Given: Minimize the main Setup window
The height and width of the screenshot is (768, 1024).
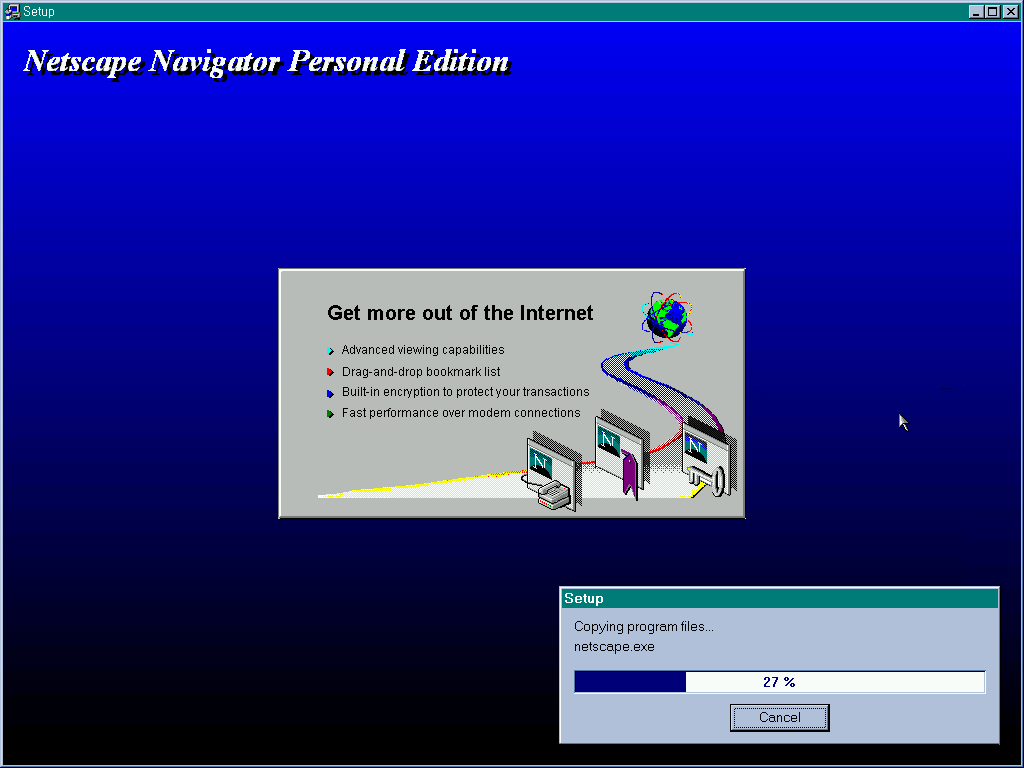Looking at the screenshot, I should tap(976, 11).
